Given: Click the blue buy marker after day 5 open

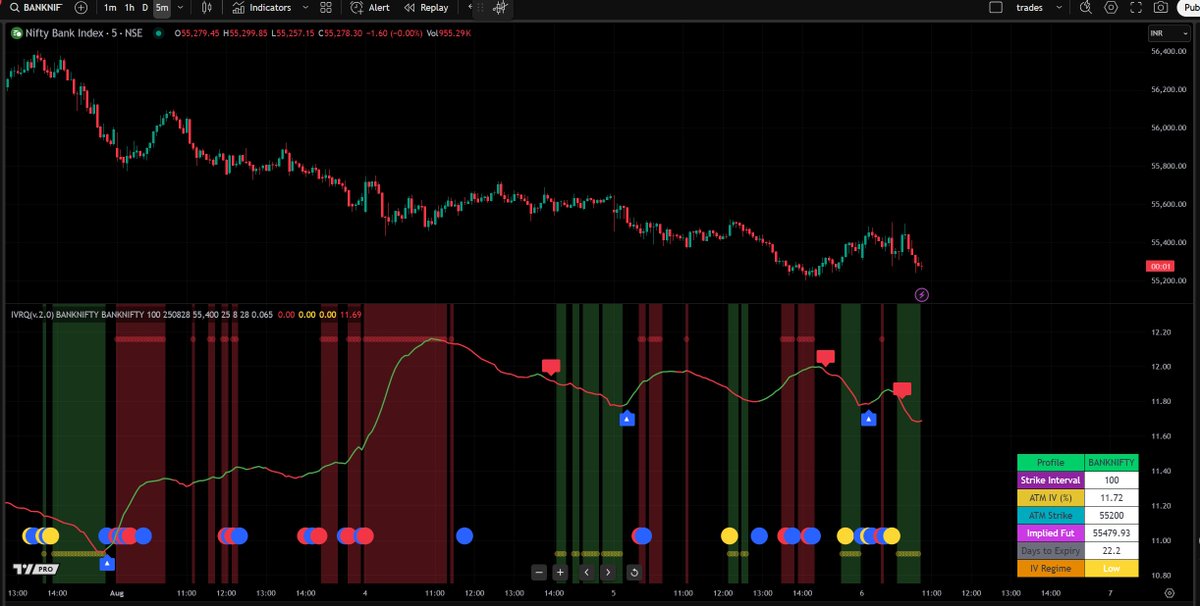Looking at the screenshot, I should click(x=627, y=419).
